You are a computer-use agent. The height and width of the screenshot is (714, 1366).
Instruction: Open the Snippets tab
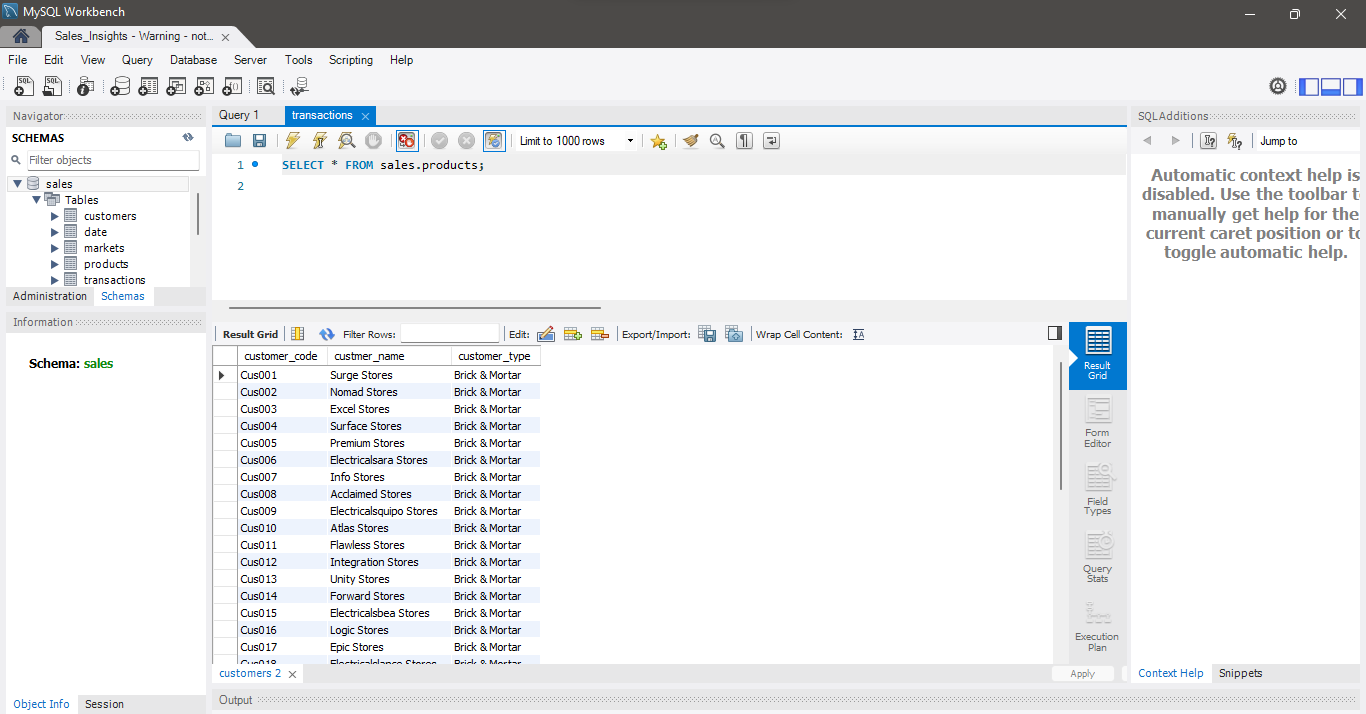1240,673
